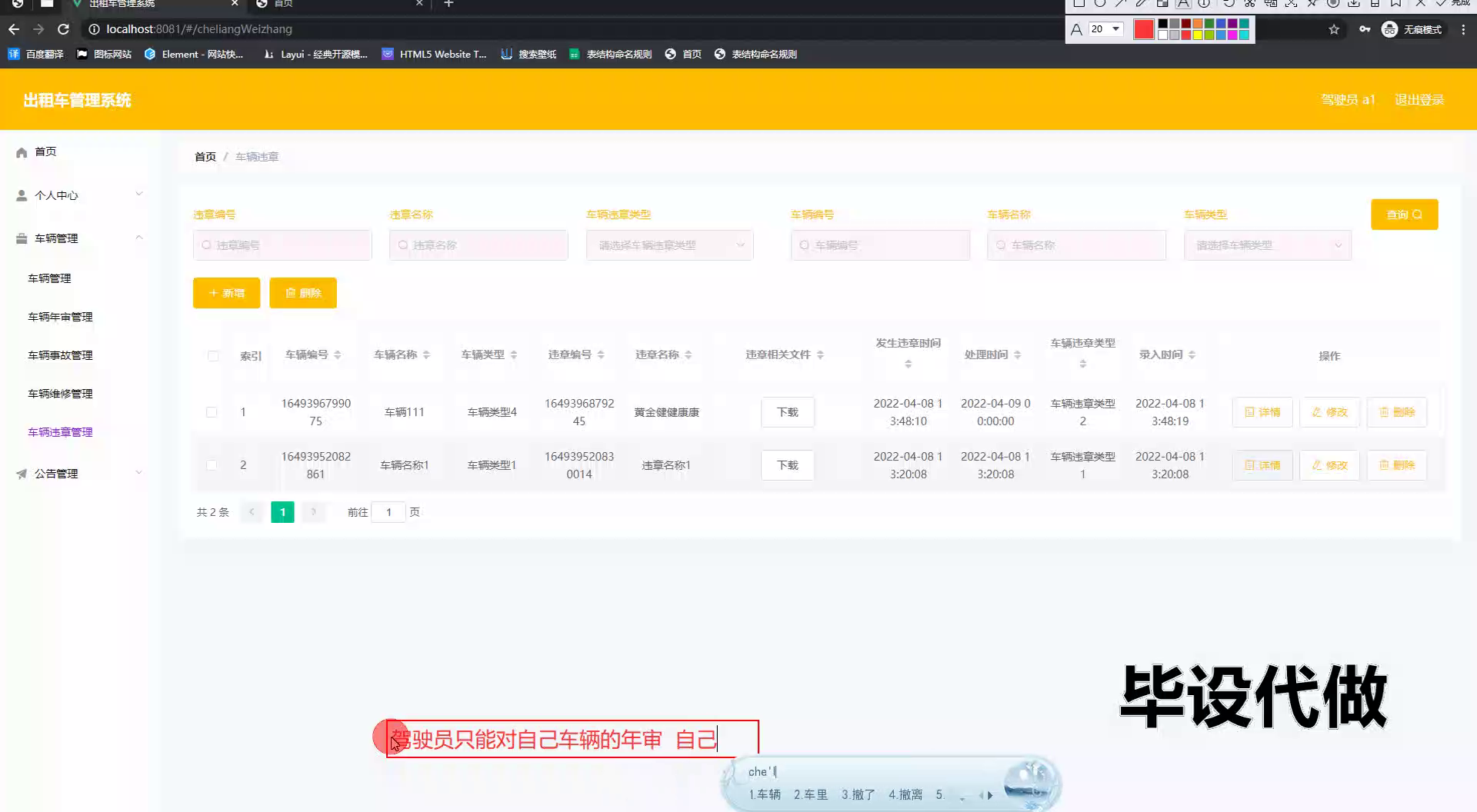1477x812 pixels.
Task: Click the briefcase icon beside 车辆管理
Action: click(22, 238)
